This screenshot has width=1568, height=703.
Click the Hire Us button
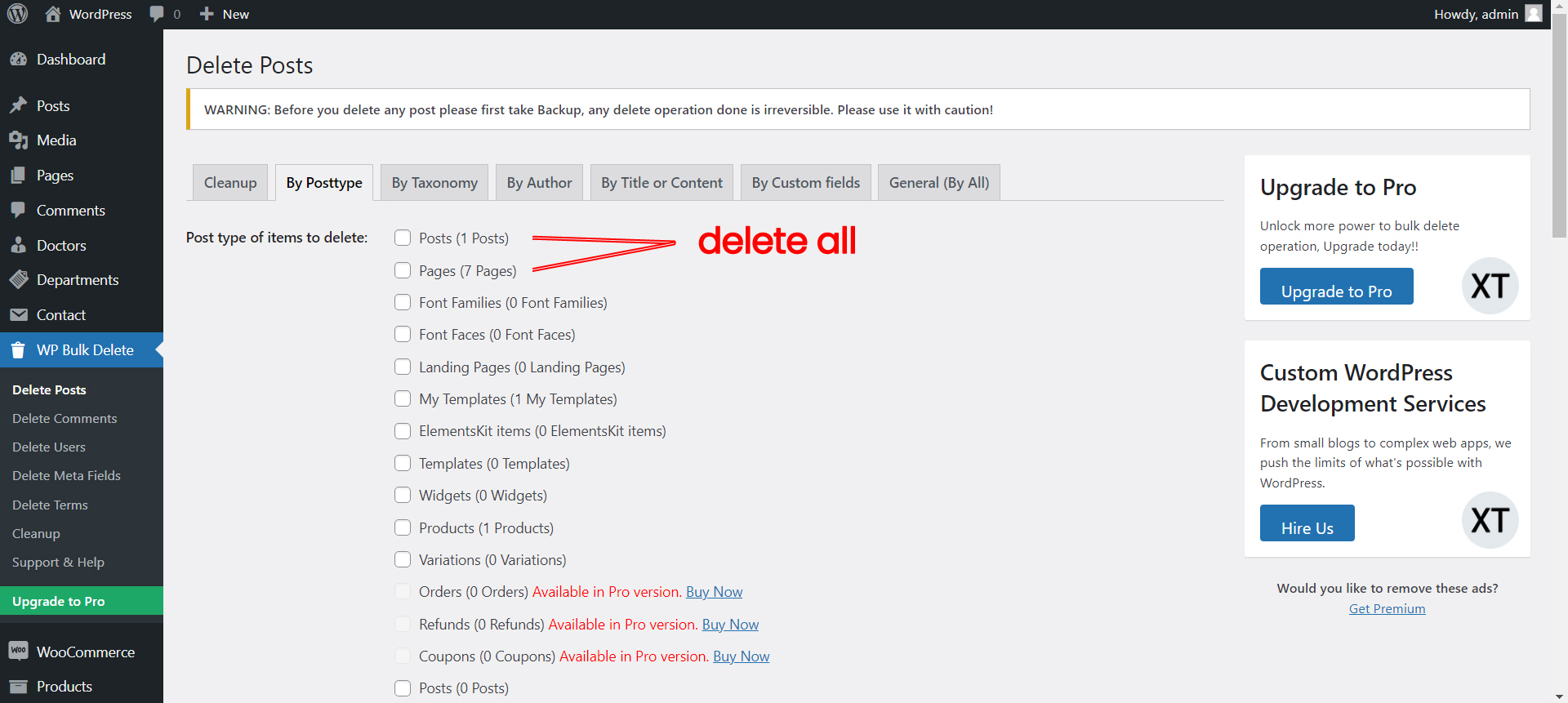(1307, 523)
